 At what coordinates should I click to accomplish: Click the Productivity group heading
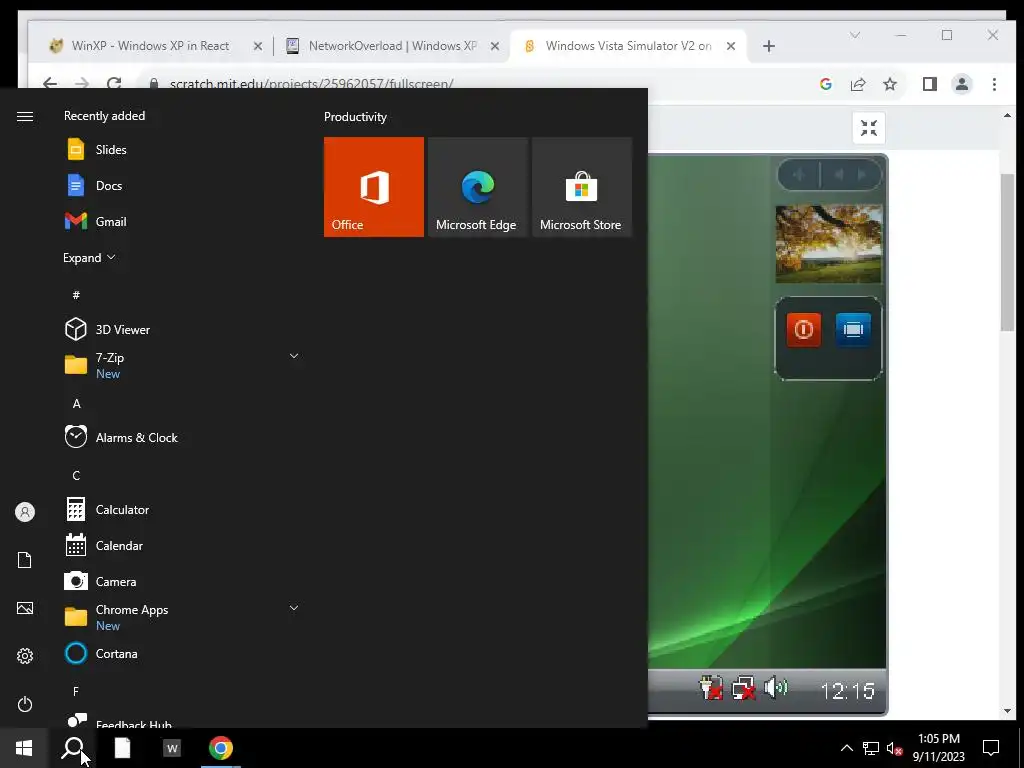[355, 117]
